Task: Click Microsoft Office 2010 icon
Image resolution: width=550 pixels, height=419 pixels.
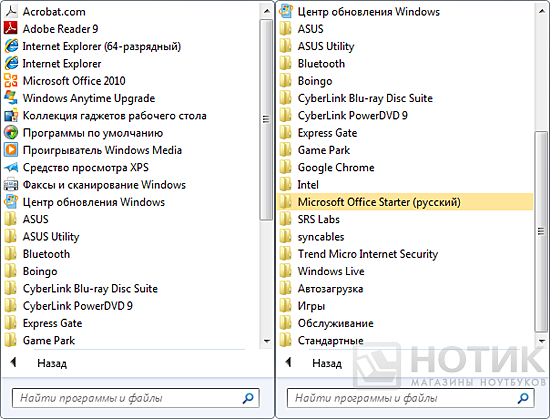Action: (x=11, y=81)
